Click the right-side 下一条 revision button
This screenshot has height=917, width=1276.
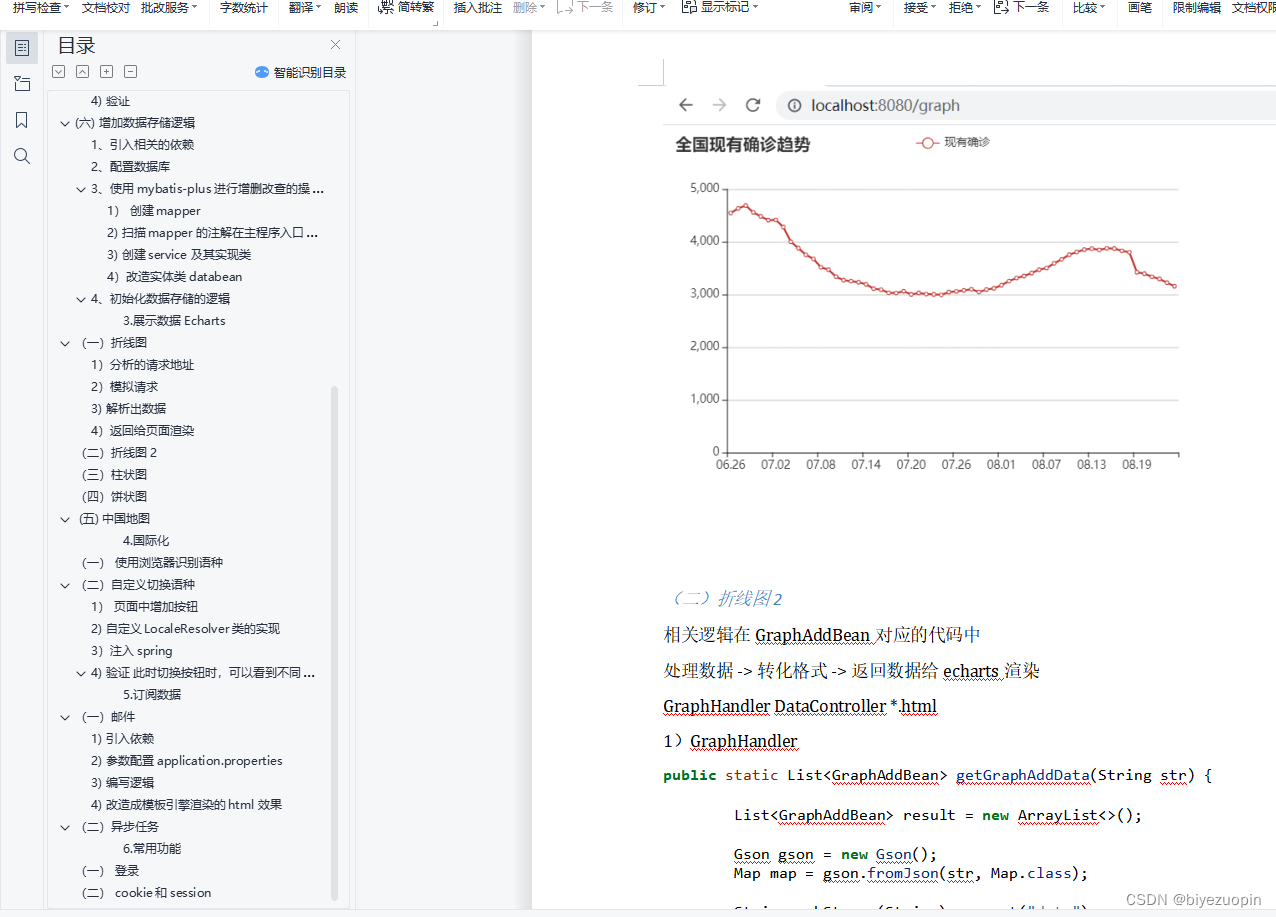[x=1022, y=8]
